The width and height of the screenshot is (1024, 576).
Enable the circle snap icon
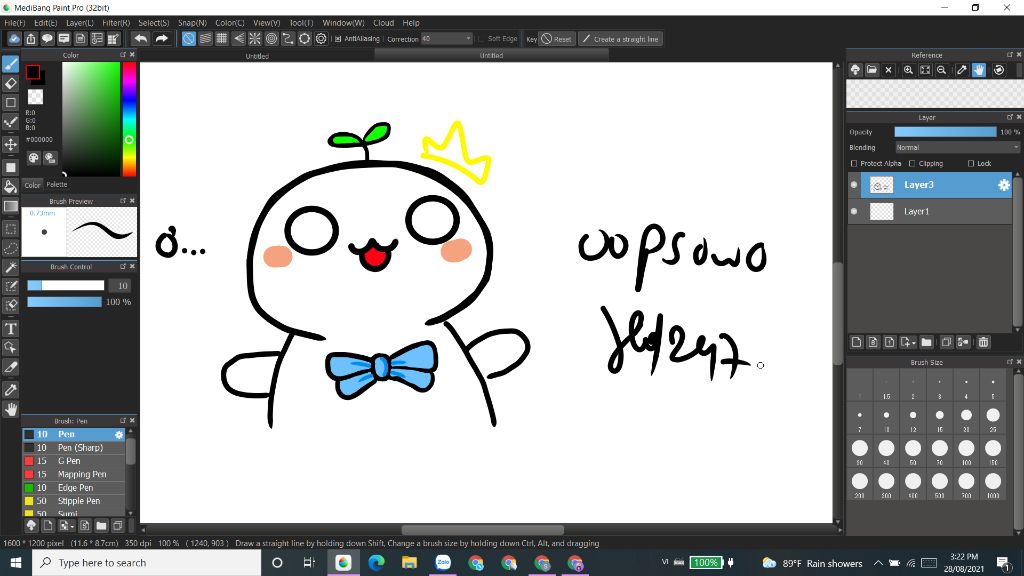tap(271, 39)
